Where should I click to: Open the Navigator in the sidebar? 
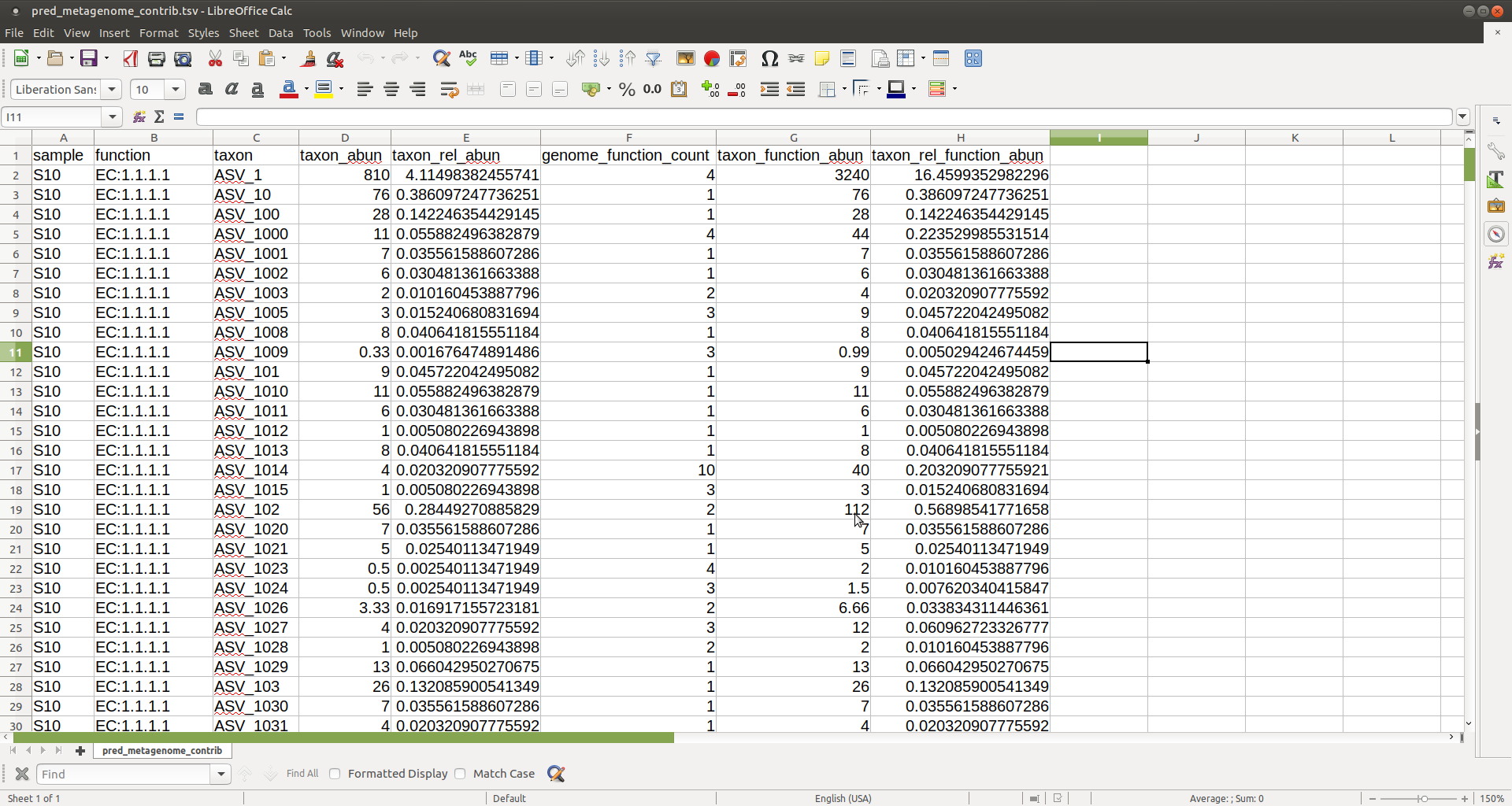pyautogui.click(x=1496, y=234)
